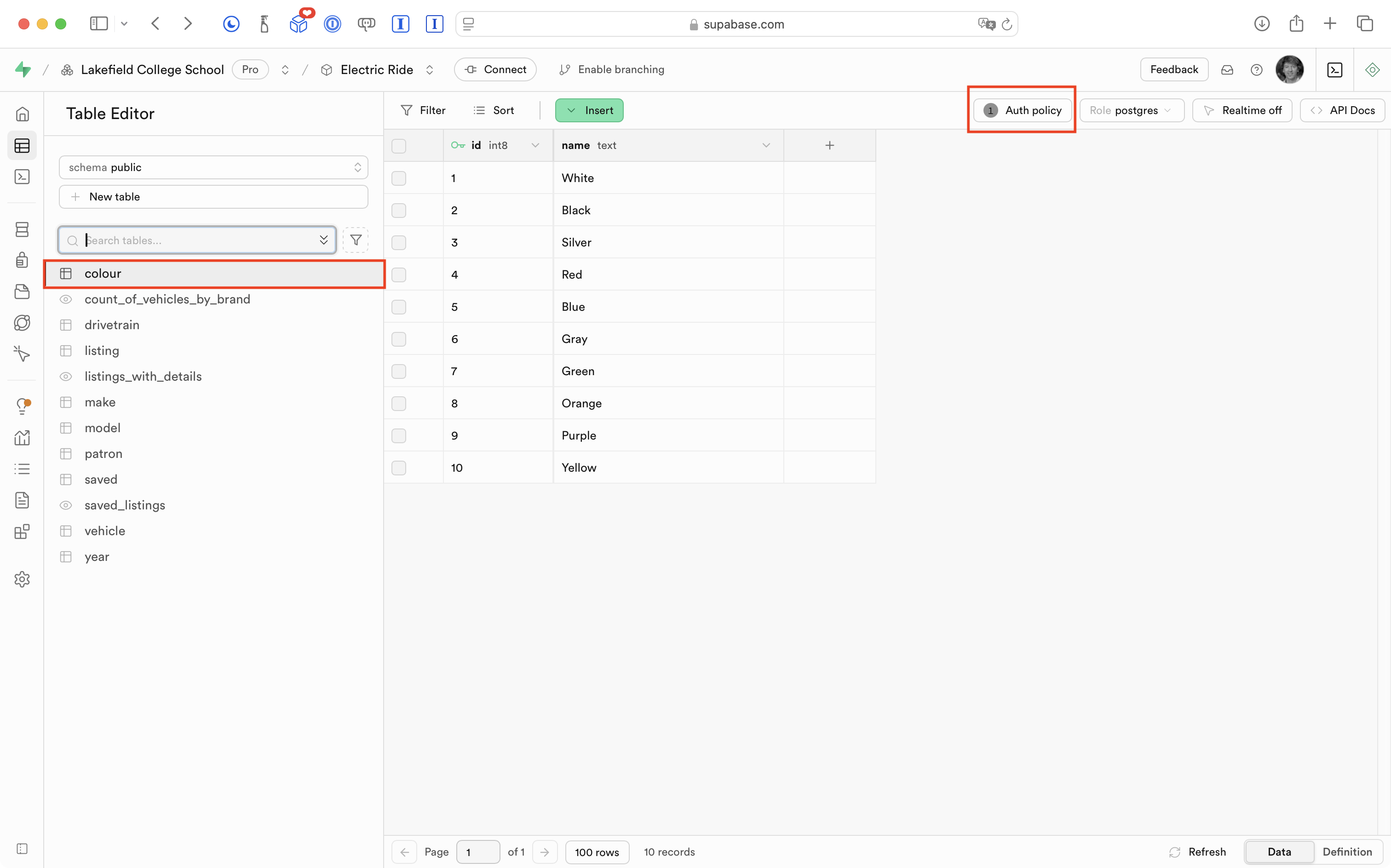Open the Storage sidebar icon
Screen dimensions: 1391x868
click(x=22, y=291)
